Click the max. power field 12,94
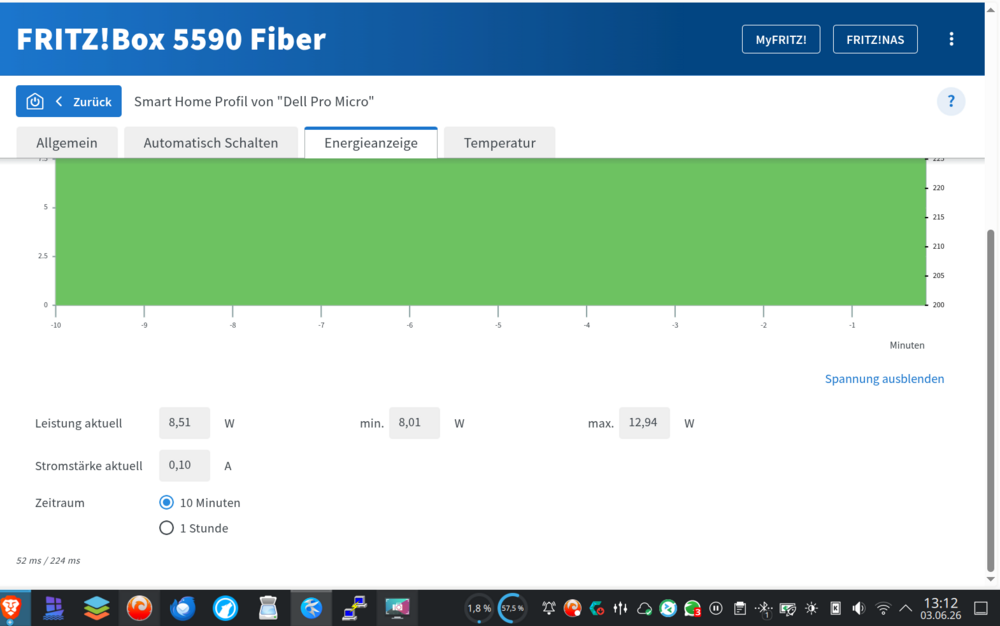The width and height of the screenshot is (1000, 626). click(x=644, y=423)
